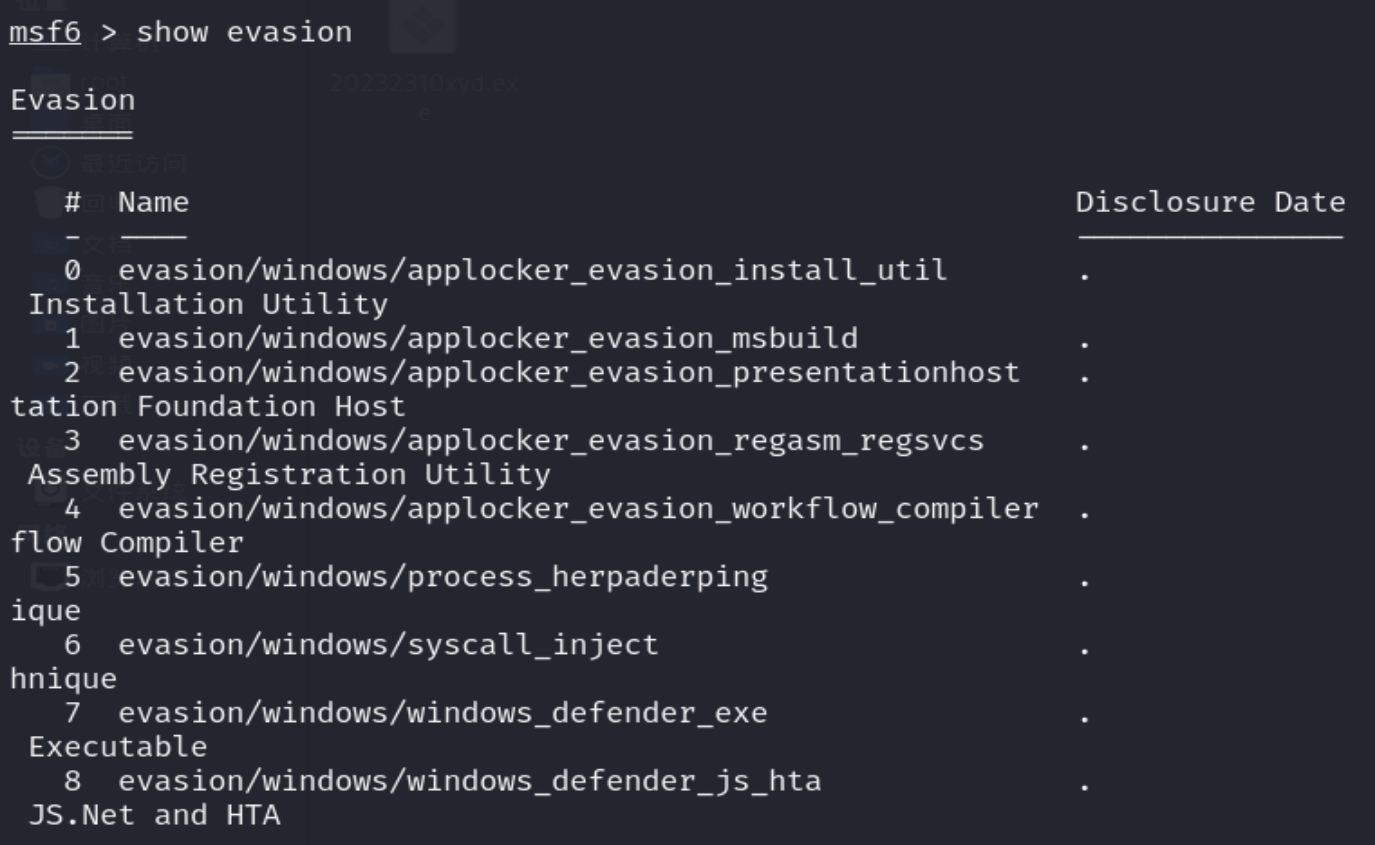
Task: Select the process_herpaderping module entry
Action: (x=442, y=577)
